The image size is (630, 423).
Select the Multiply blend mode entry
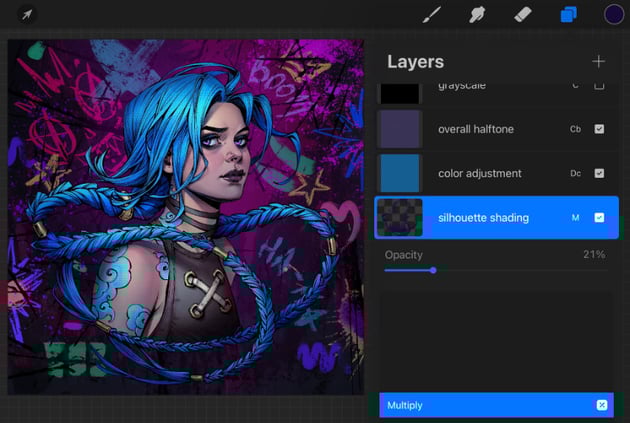point(496,405)
